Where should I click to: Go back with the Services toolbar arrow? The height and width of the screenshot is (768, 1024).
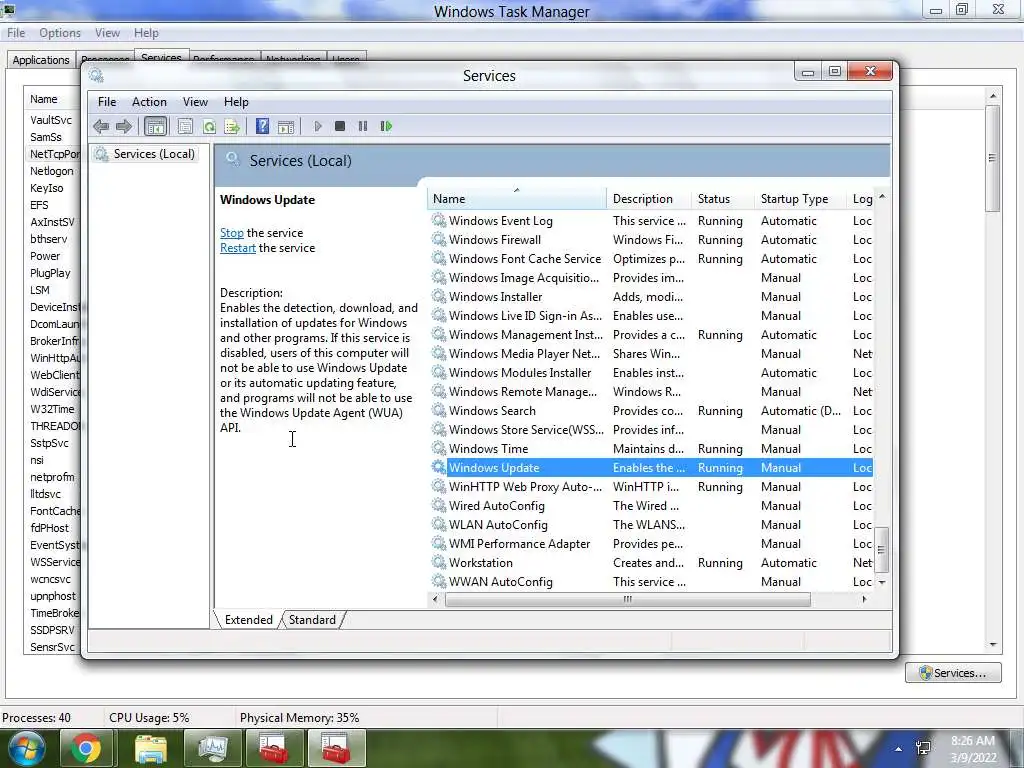pyautogui.click(x=101, y=126)
